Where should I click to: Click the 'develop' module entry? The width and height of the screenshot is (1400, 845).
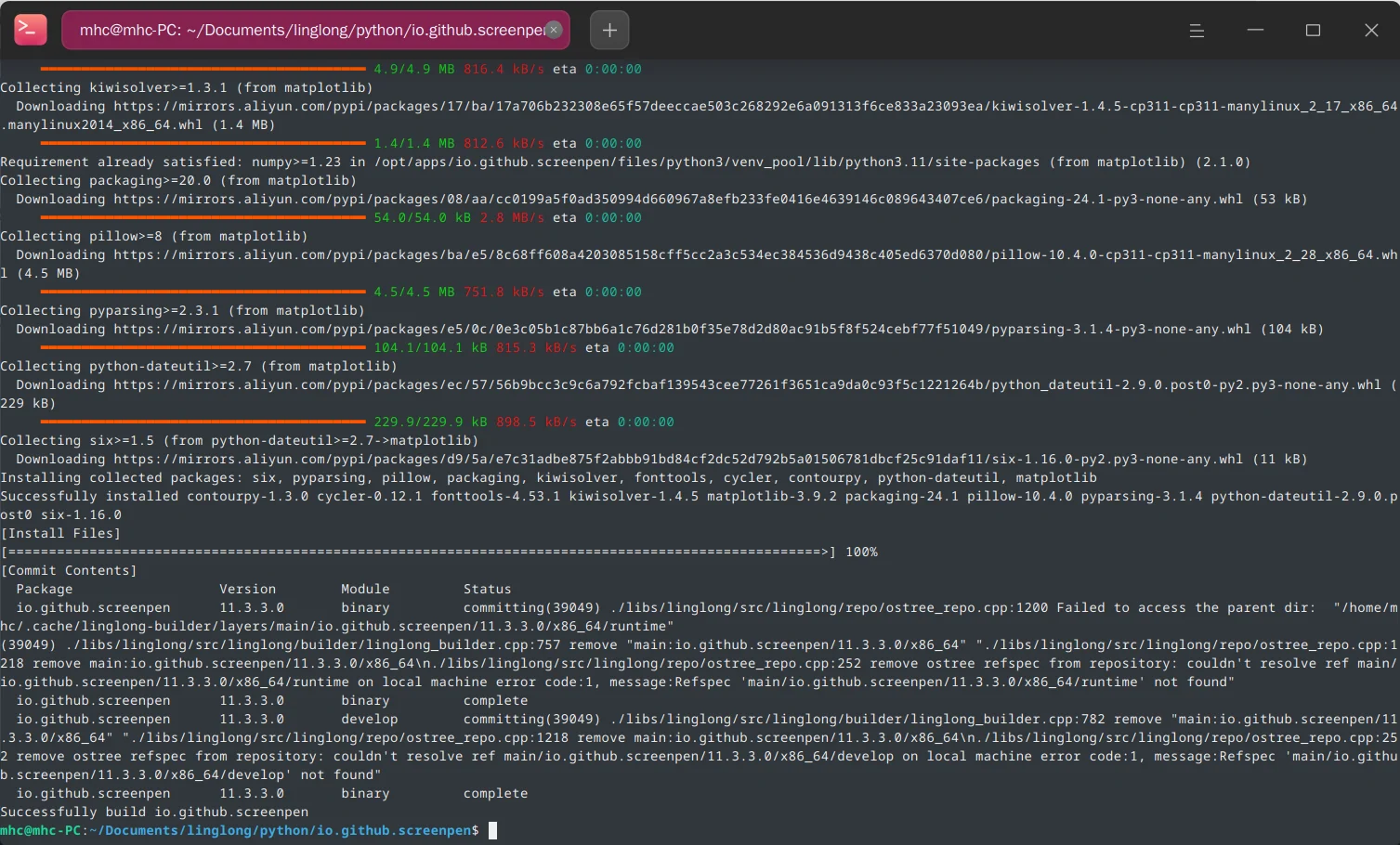click(x=369, y=719)
